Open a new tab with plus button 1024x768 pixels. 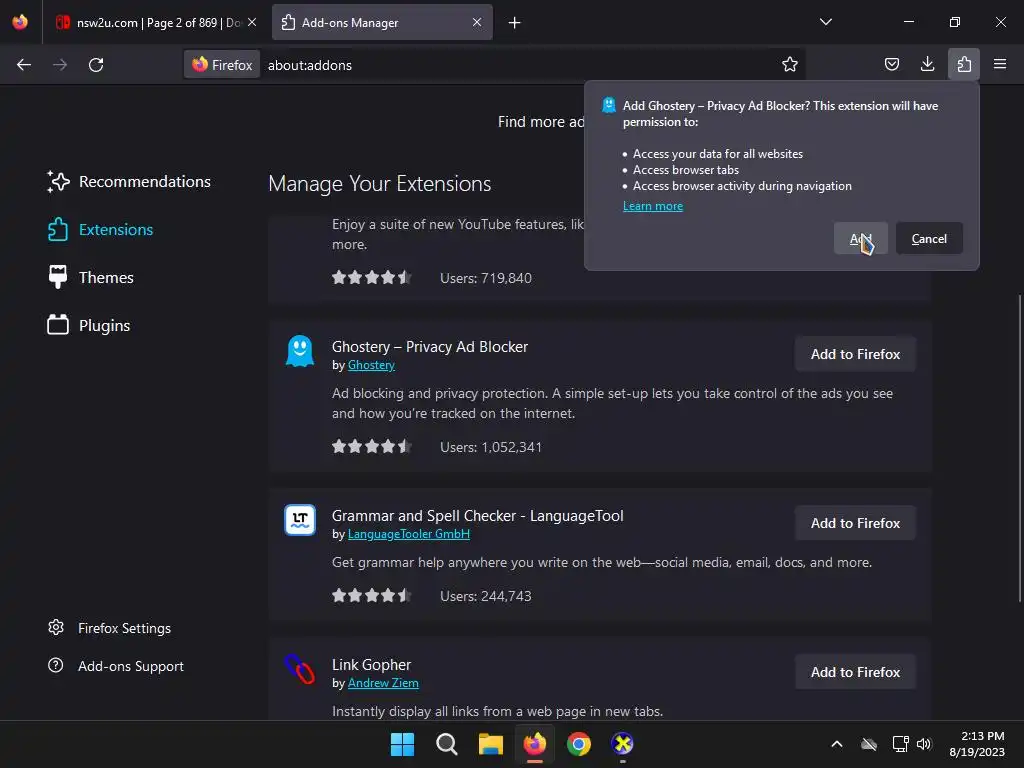(515, 23)
